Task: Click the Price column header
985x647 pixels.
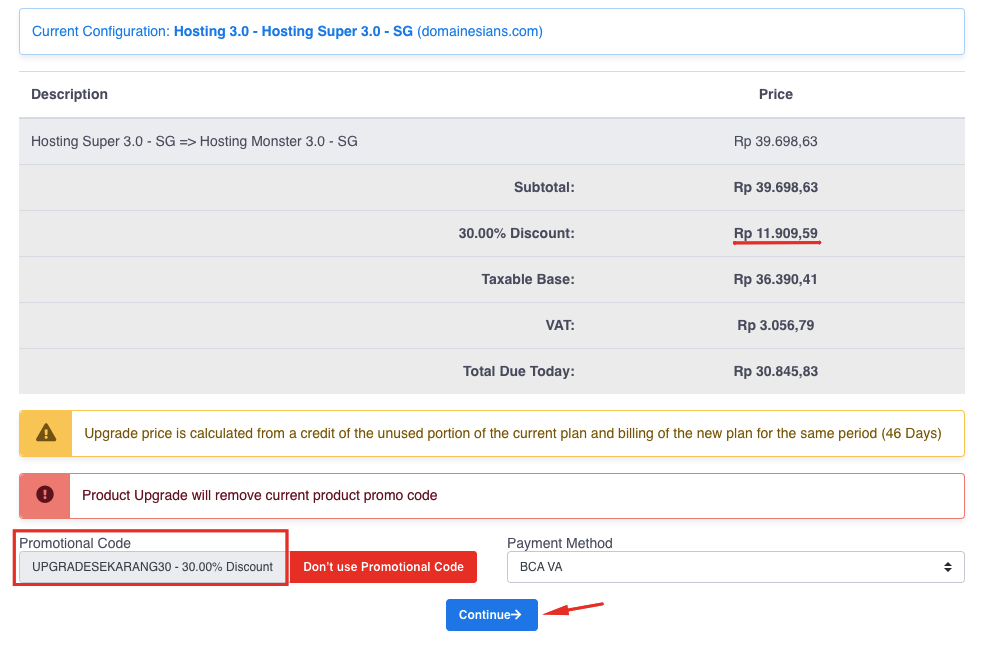Action: point(776,94)
